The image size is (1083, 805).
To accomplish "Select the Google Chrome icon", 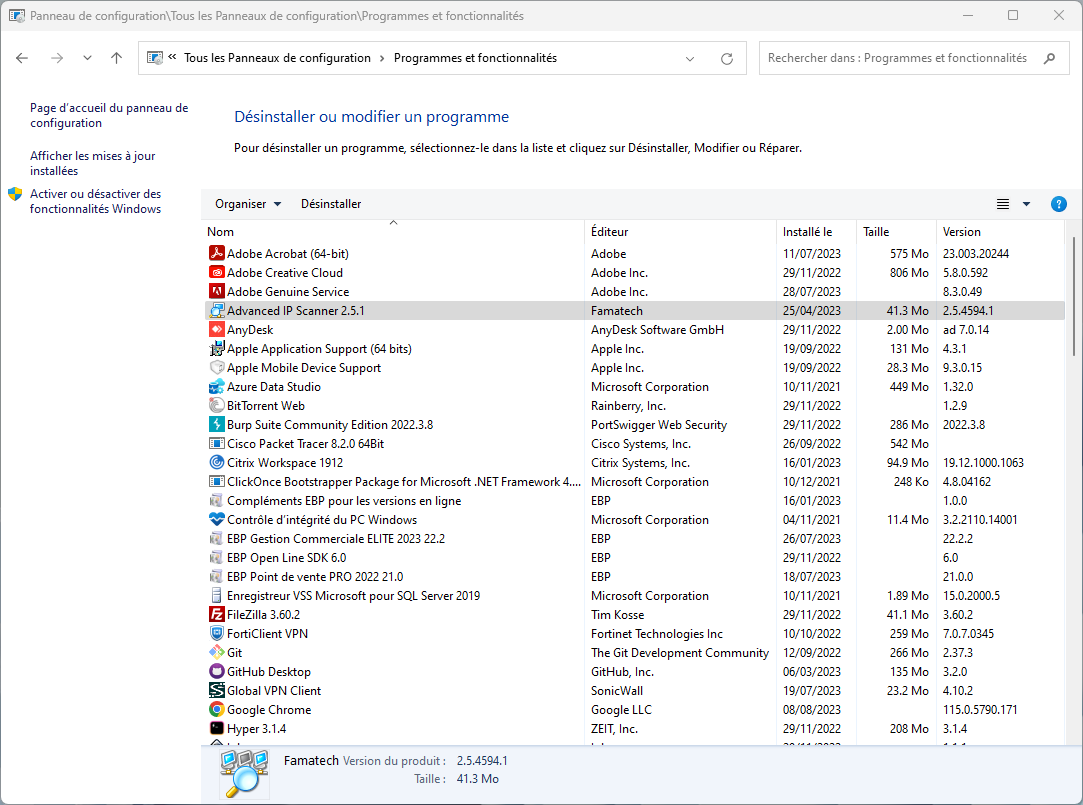I will (217, 710).
